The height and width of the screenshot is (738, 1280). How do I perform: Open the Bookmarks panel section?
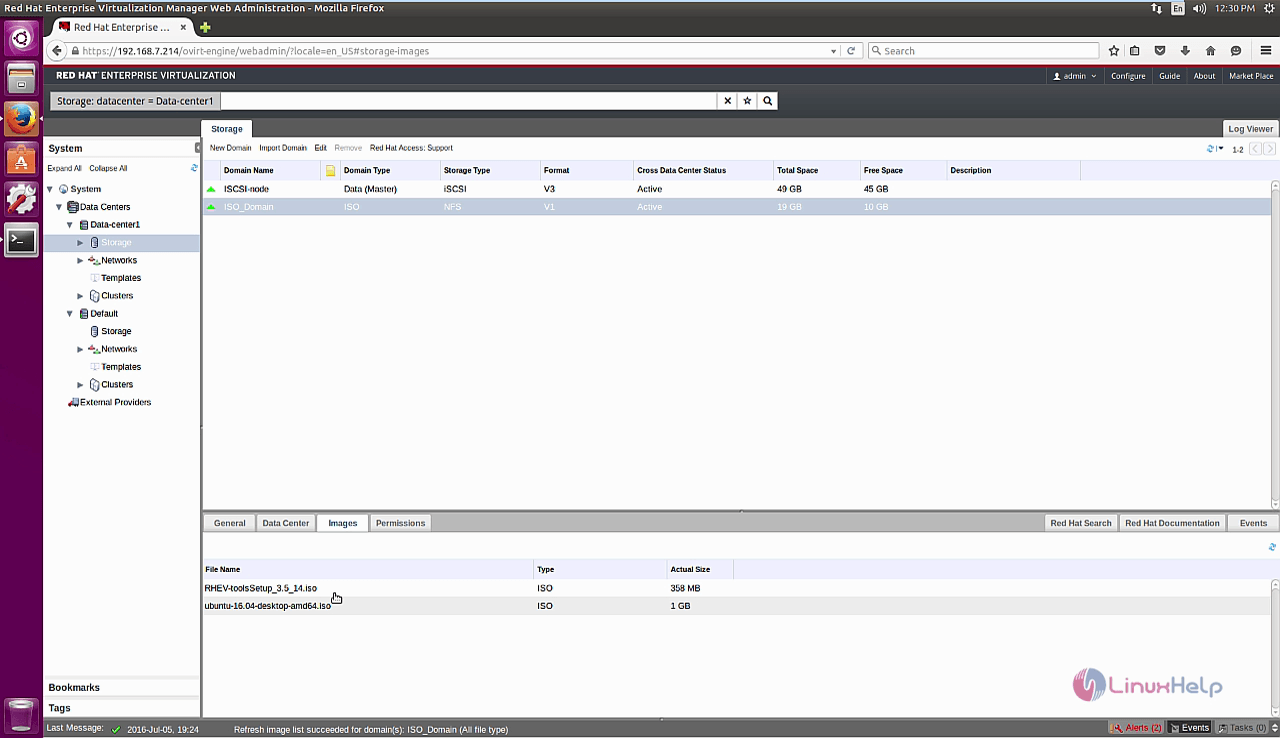(122, 687)
